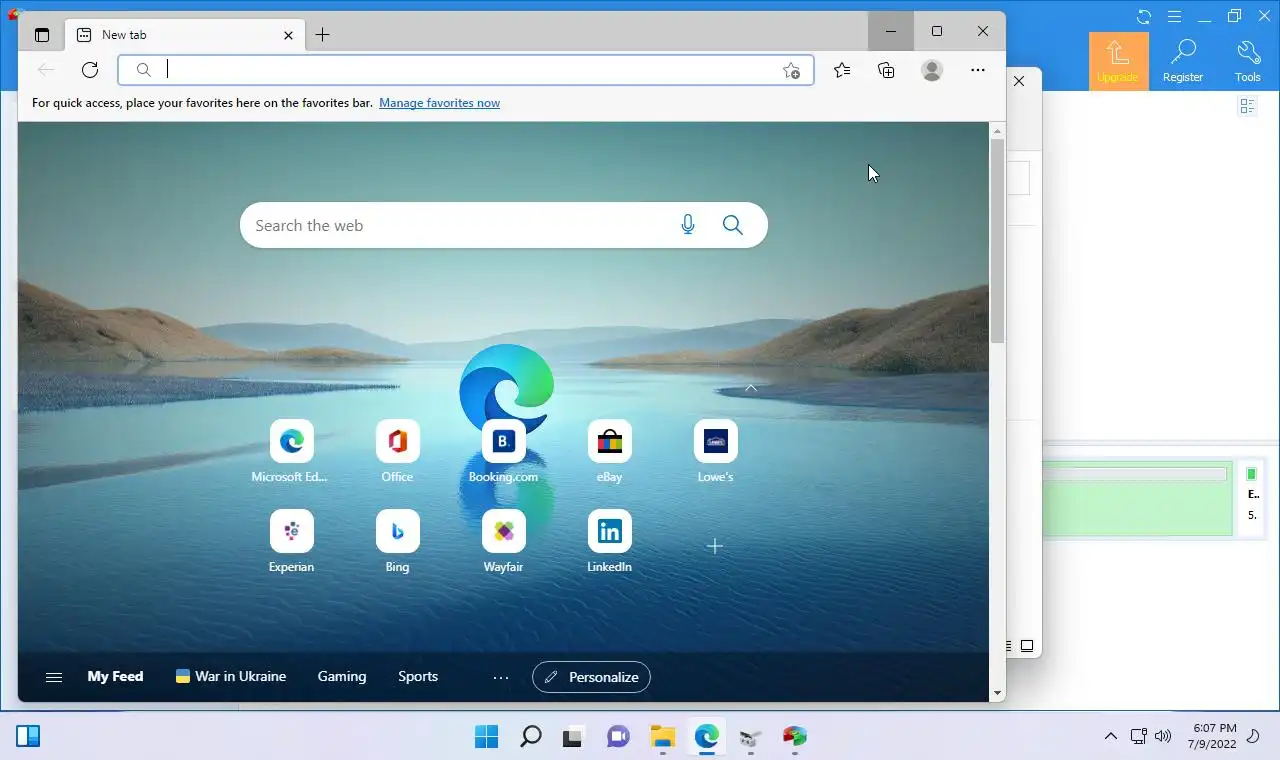1280x760 pixels.
Task: Select the New tab tab
Action: coord(186,35)
